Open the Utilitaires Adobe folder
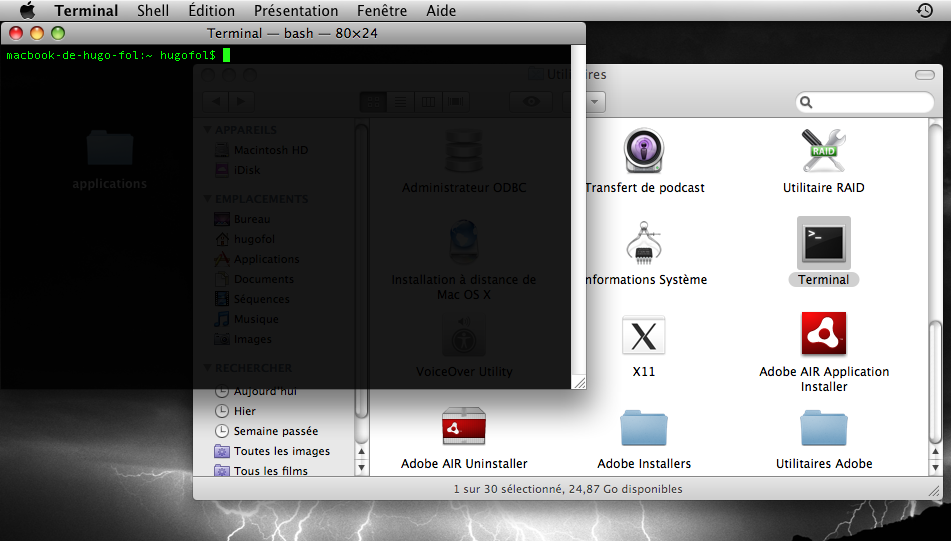 tap(824, 428)
